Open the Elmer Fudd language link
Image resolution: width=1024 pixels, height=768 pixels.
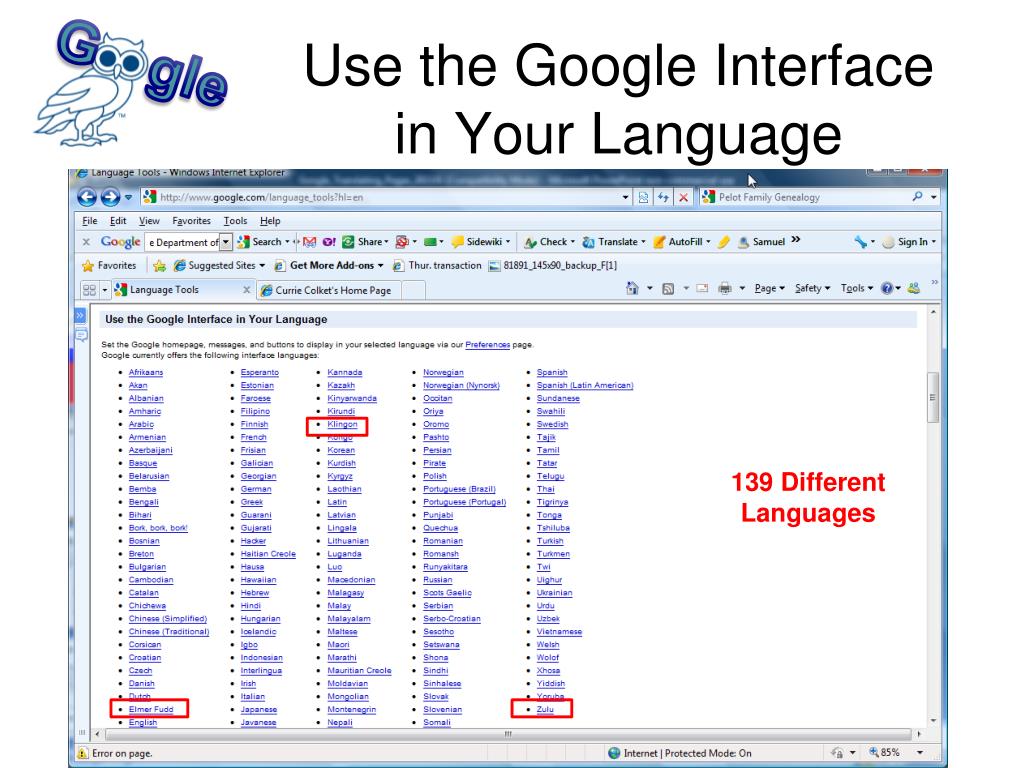click(151, 709)
